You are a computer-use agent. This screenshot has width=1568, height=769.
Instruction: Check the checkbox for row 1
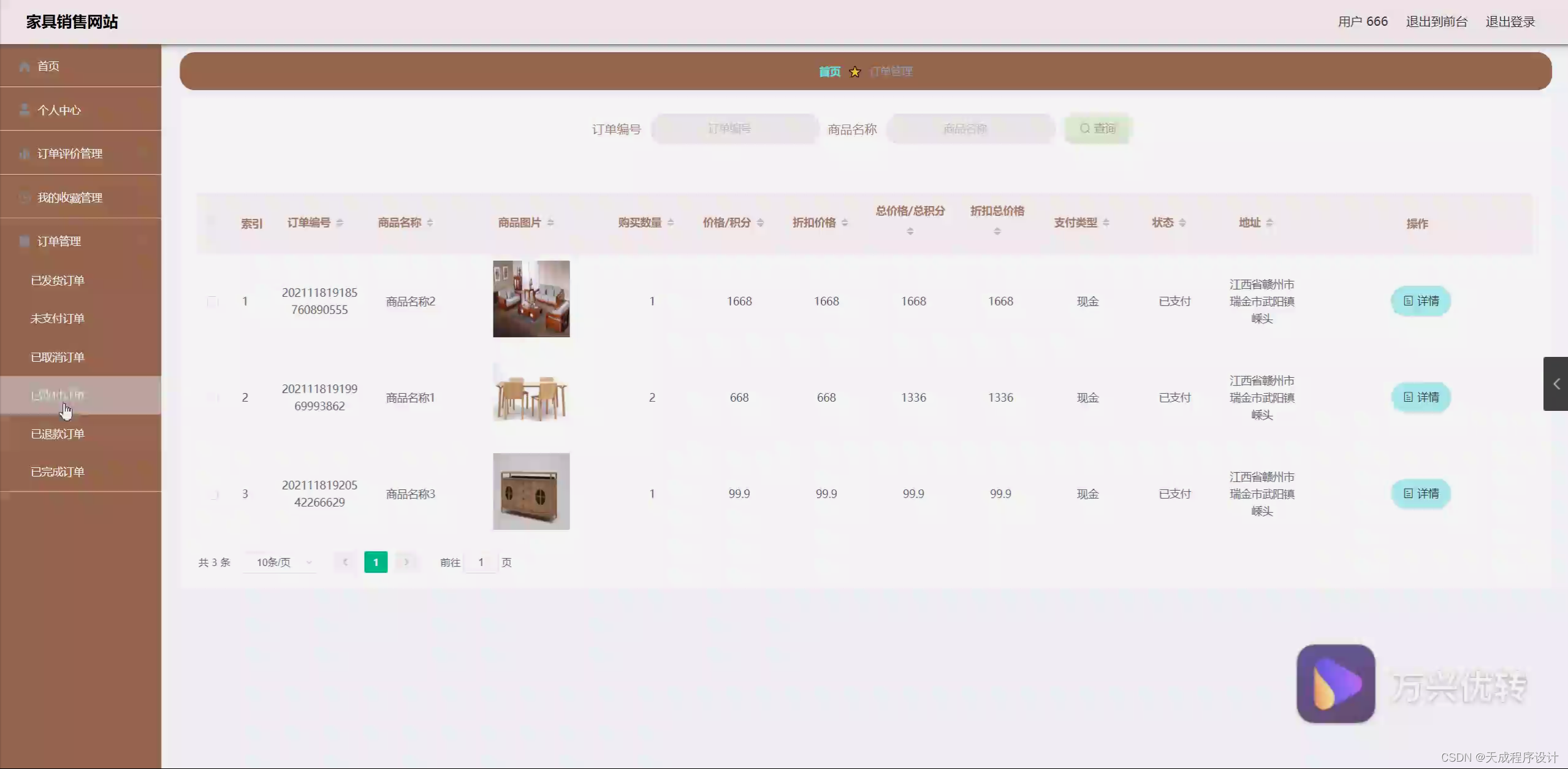212,302
